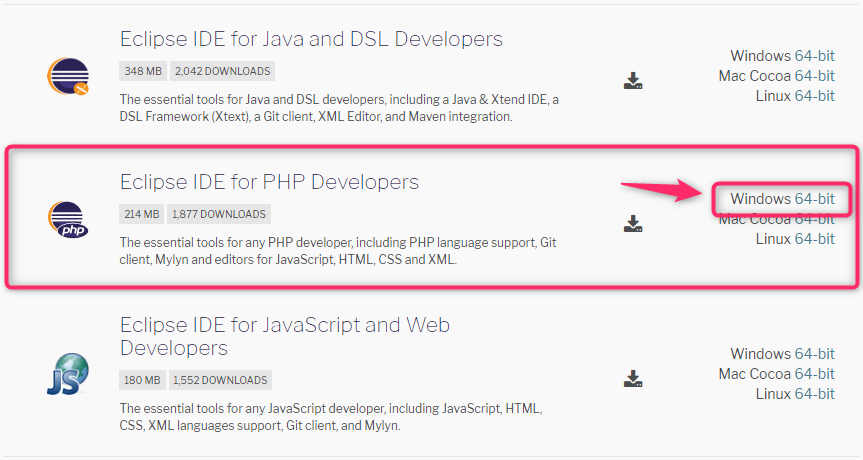The height and width of the screenshot is (460, 863).
Task: Download Mac Cocoa 64-bit for JavaScript and Web Developers
Action: pyautogui.click(x=815, y=374)
